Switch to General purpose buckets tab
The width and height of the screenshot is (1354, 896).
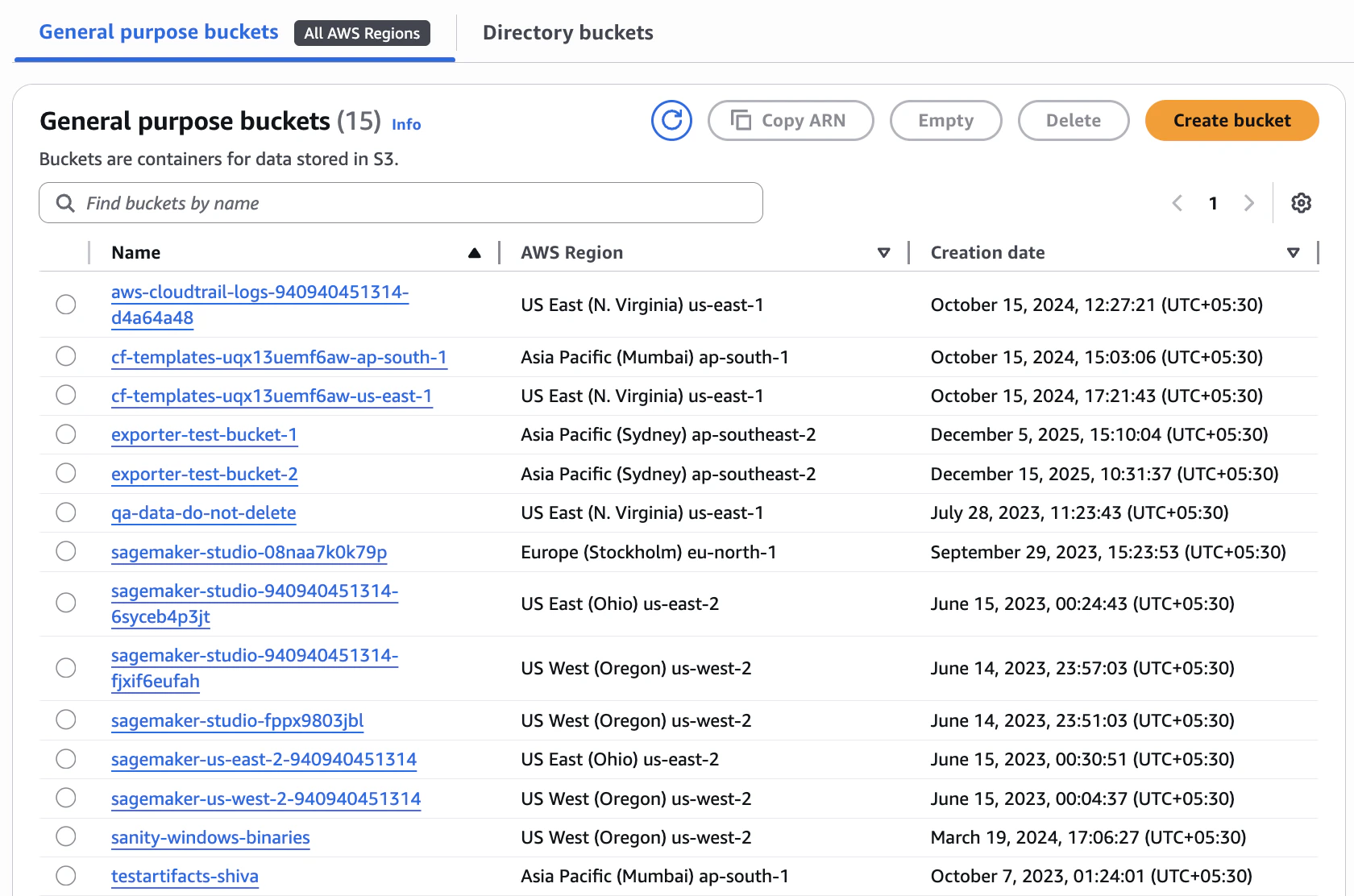(x=159, y=32)
